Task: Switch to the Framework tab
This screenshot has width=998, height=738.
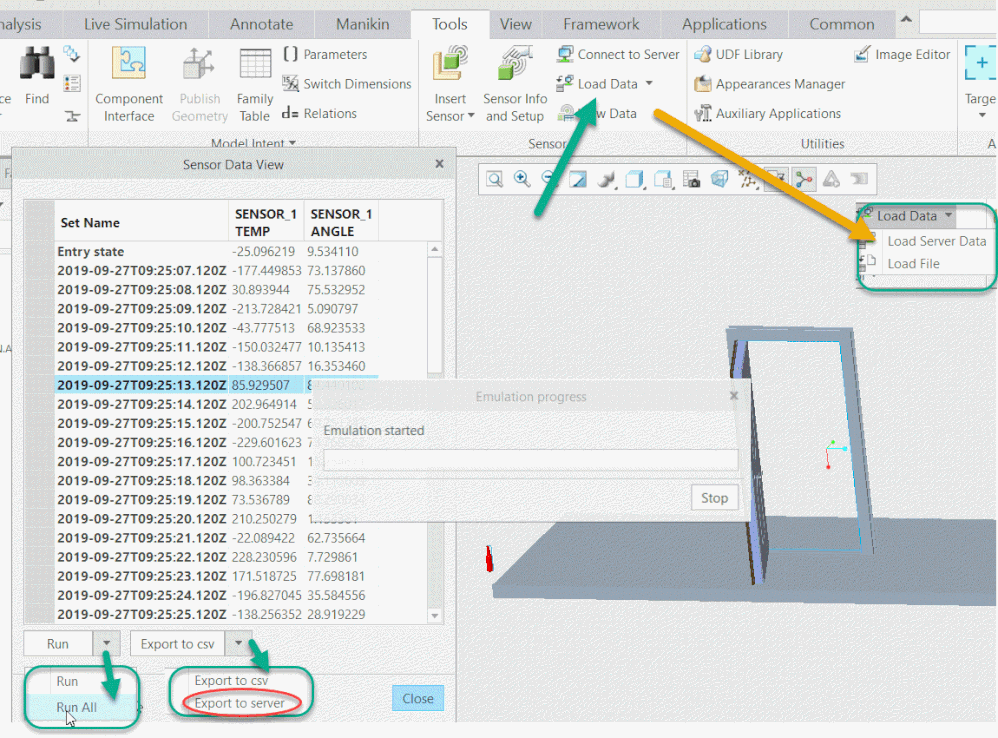Action: tap(601, 24)
